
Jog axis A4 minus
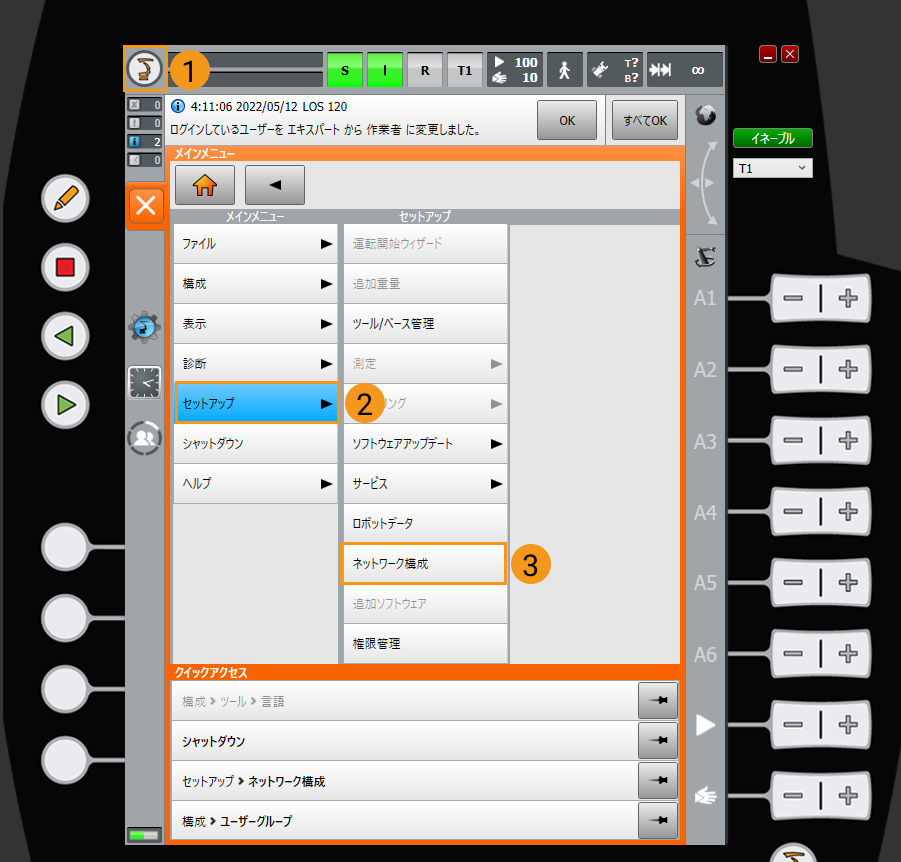click(x=793, y=511)
